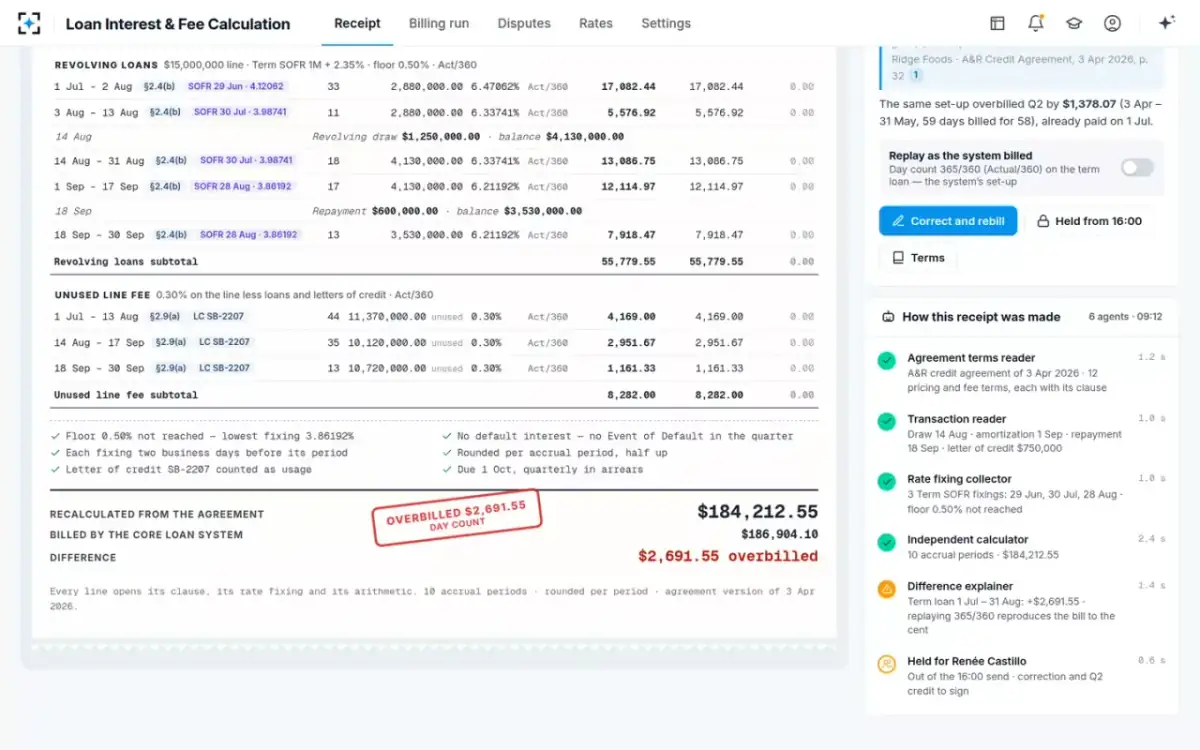
Task: Open SOFR 28 Aug tag on 1 Sep – 17 Sep row
Action: coord(243,186)
